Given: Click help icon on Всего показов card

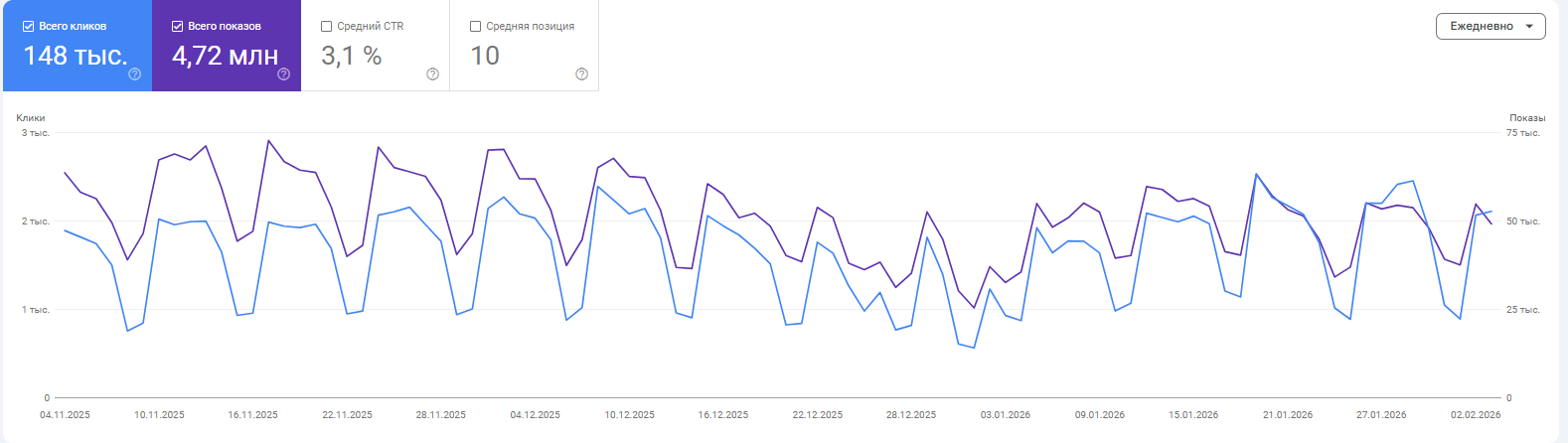Looking at the screenshot, I should [284, 74].
